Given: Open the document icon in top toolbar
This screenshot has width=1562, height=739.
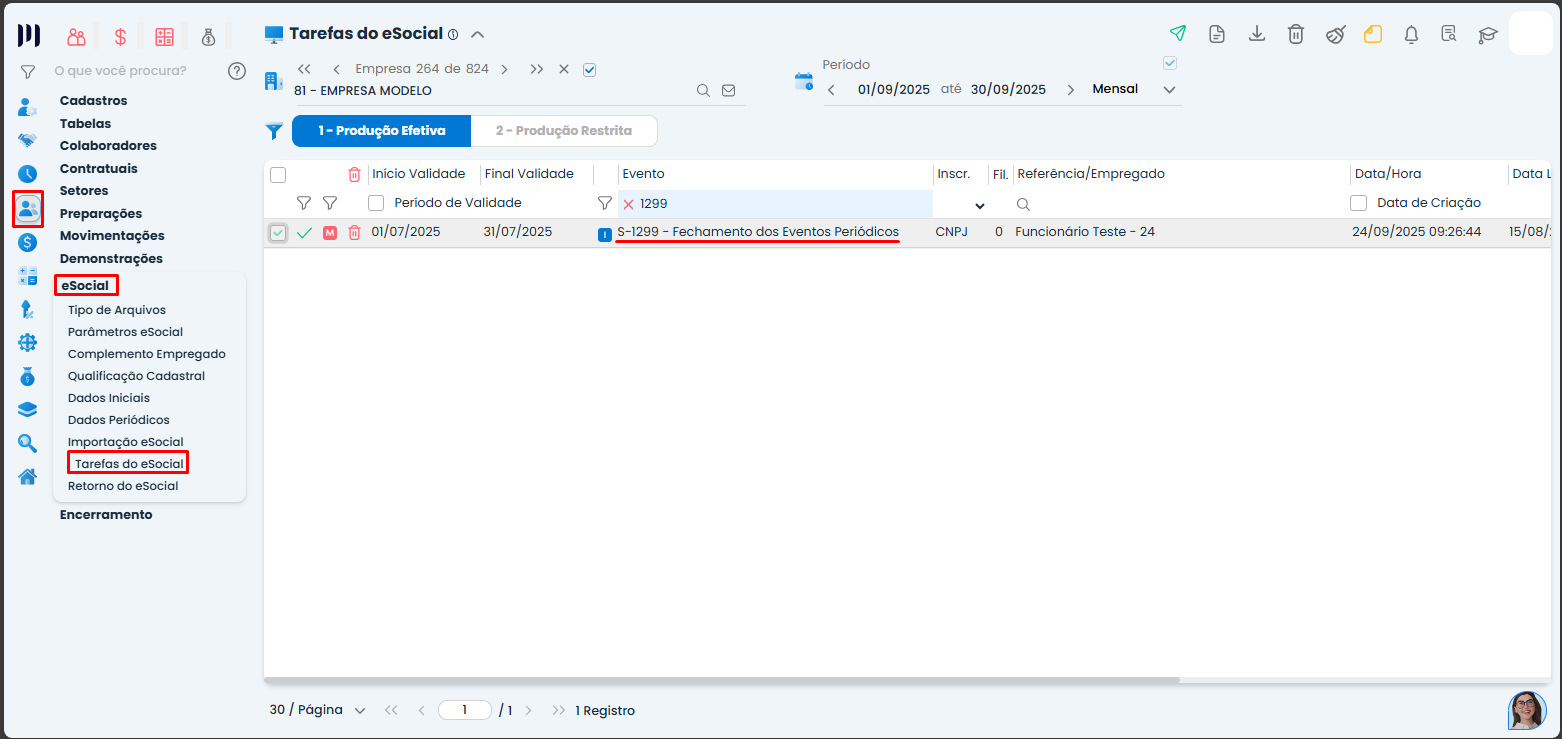Looking at the screenshot, I should pos(1217,34).
